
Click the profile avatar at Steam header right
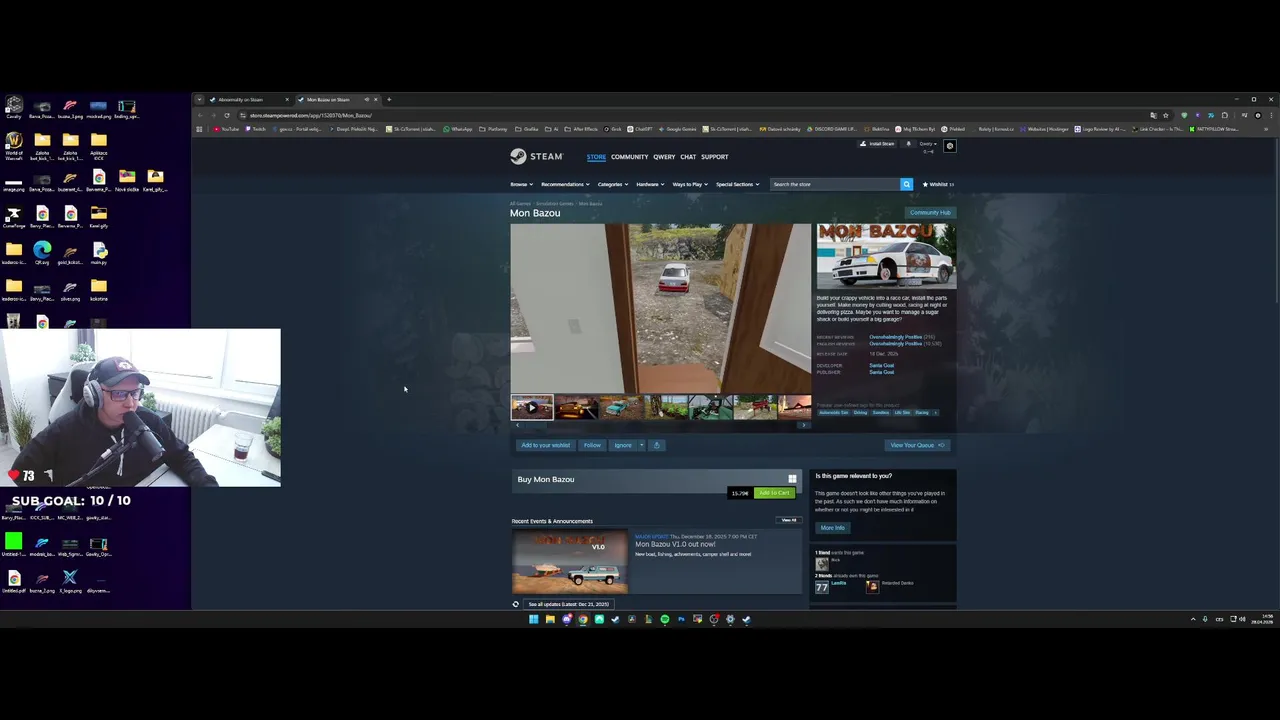[950, 146]
